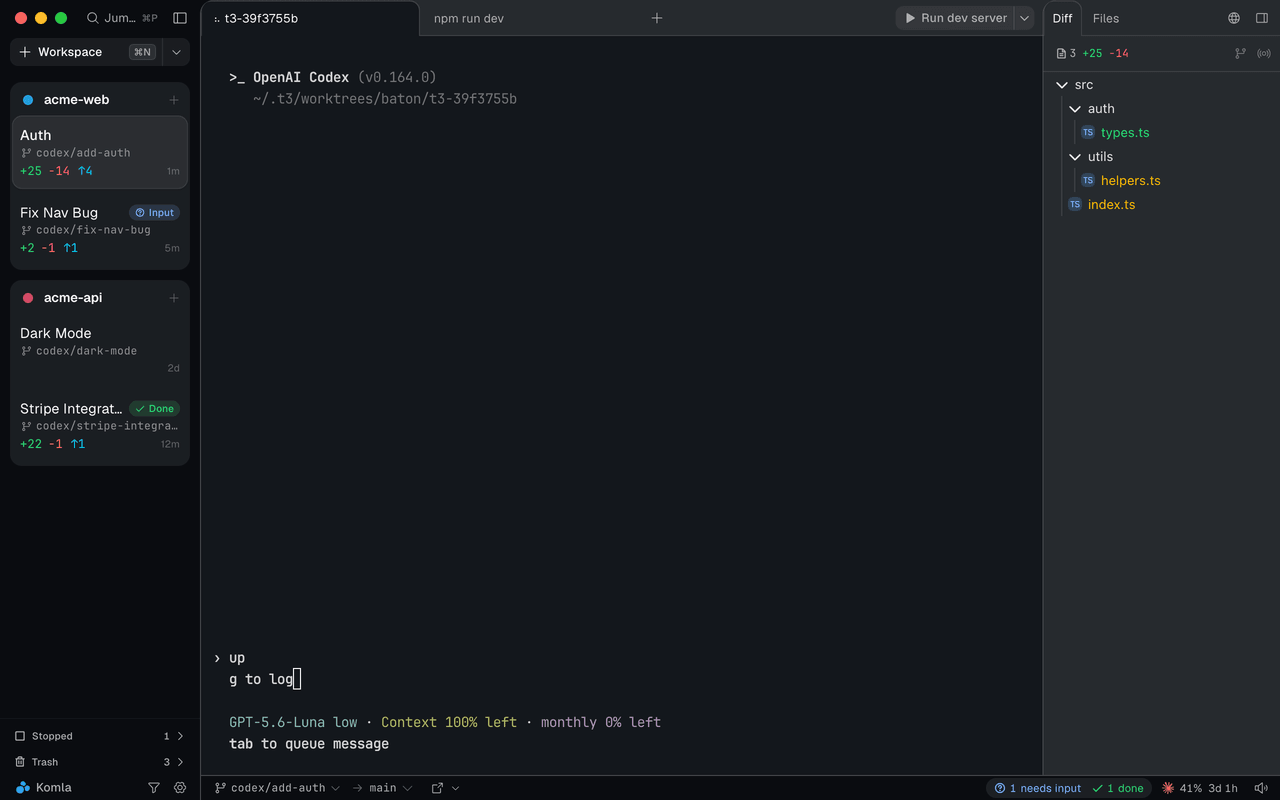Image resolution: width=1280 pixels, height=800 pixels.
Task: Toggle the sound speaker icon
Action: pos(1260,788)
